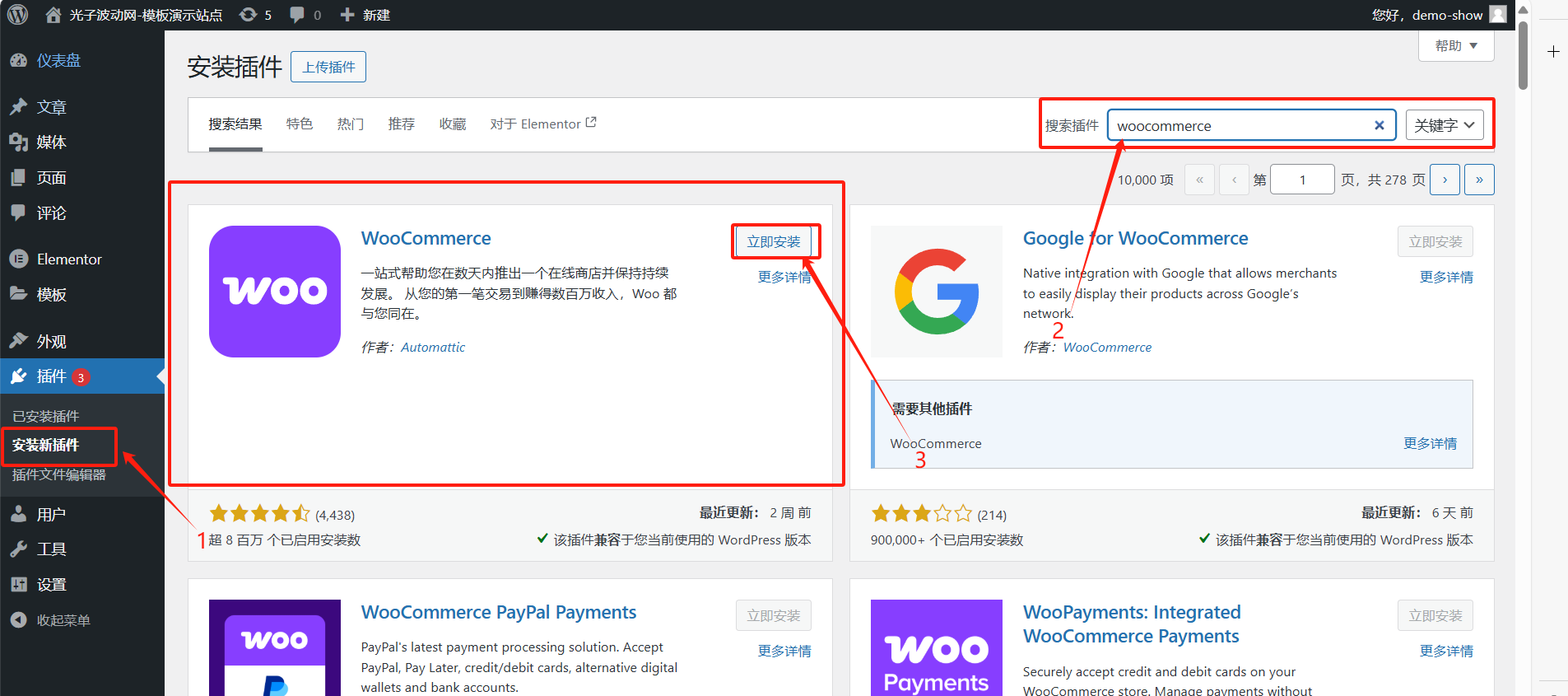Switch to the 搜索结果 tab
The image size is (1568, 696).
click(235, 124)
